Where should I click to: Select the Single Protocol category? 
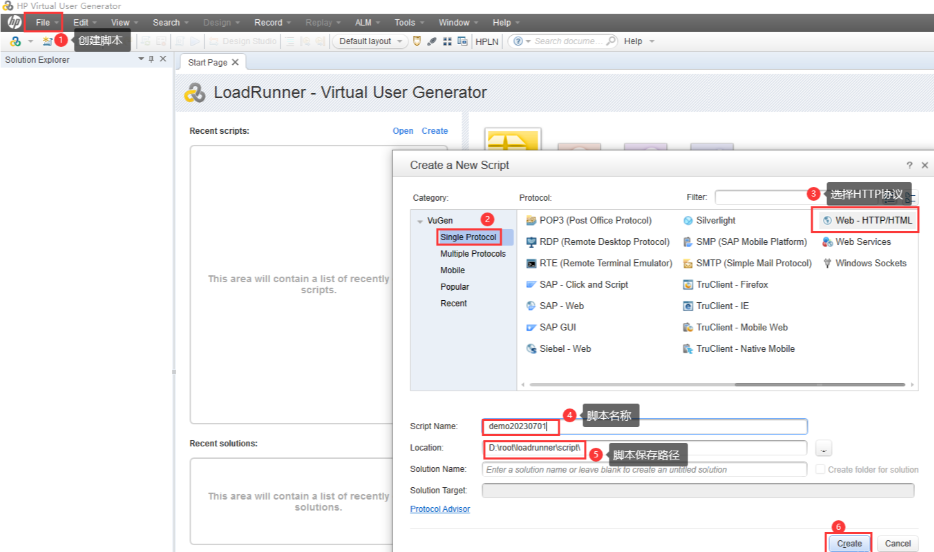(x=468, y=237)
